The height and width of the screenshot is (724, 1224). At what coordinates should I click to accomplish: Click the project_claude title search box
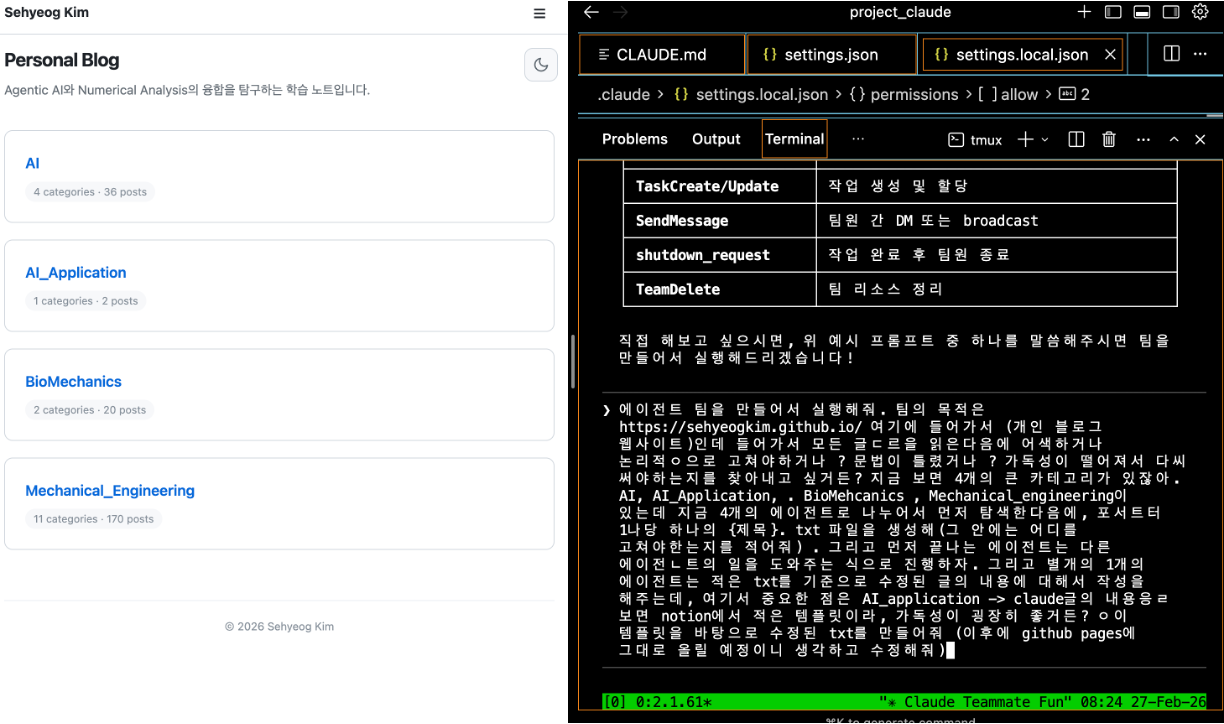(x=900, y=12)
